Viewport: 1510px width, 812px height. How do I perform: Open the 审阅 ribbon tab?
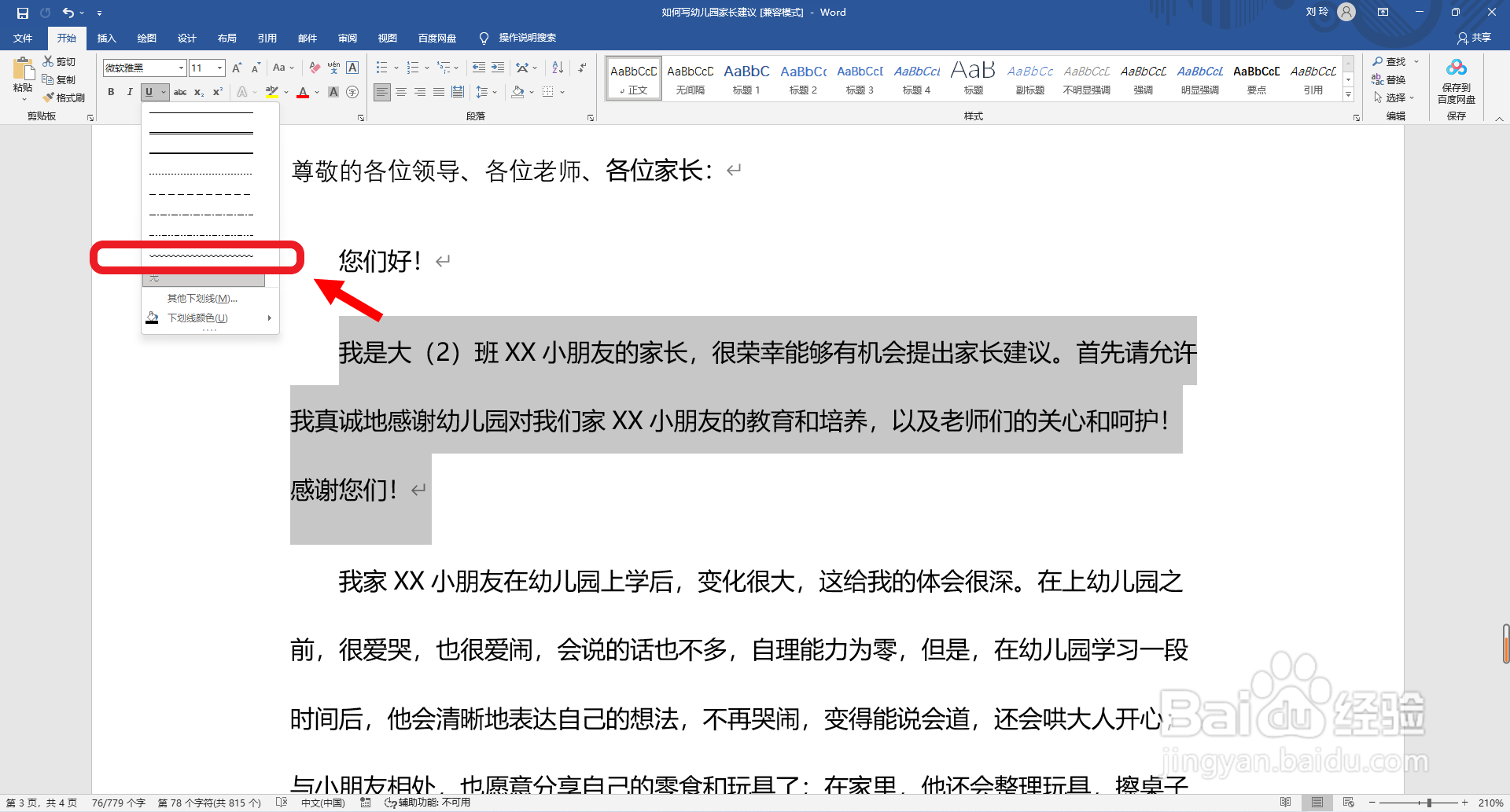(x=348, y=38)
